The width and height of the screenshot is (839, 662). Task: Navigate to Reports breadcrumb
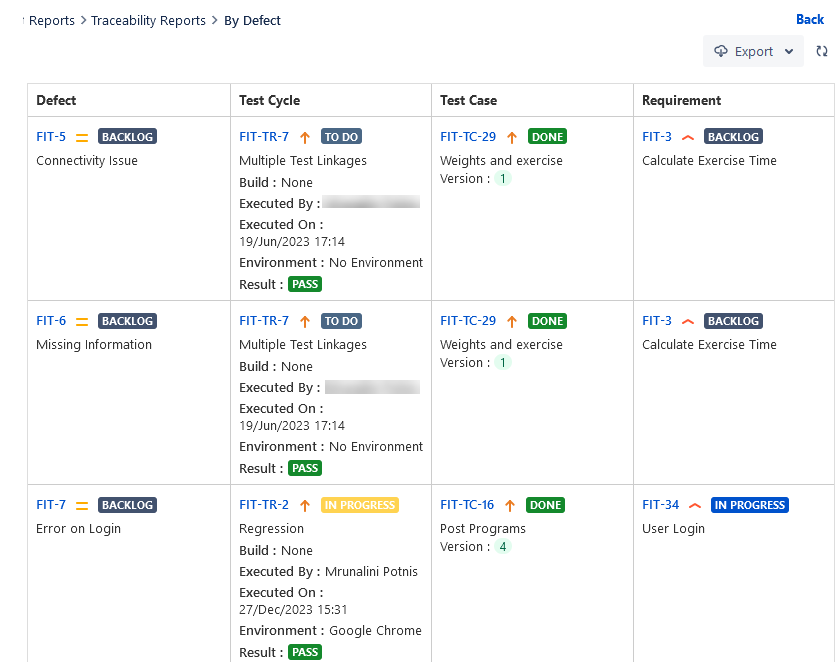coord(51,20)
